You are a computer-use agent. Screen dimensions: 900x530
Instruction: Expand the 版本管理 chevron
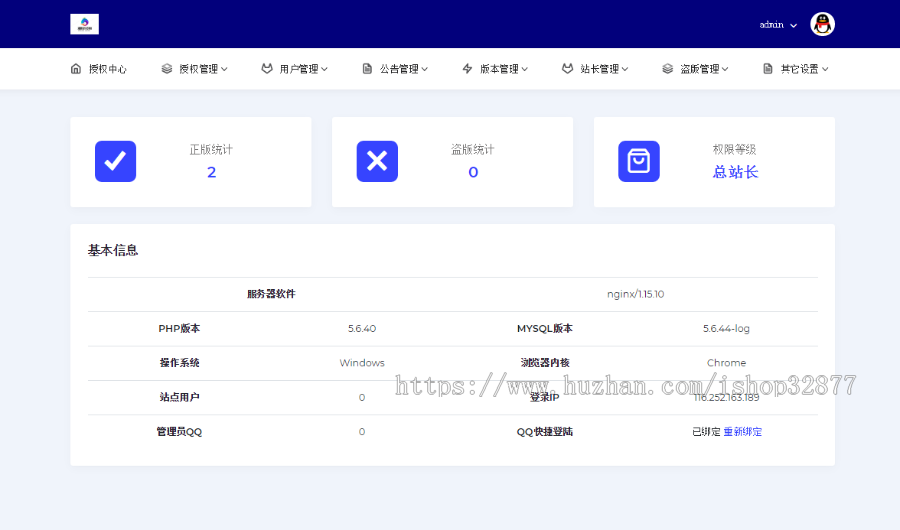point(525,69)
